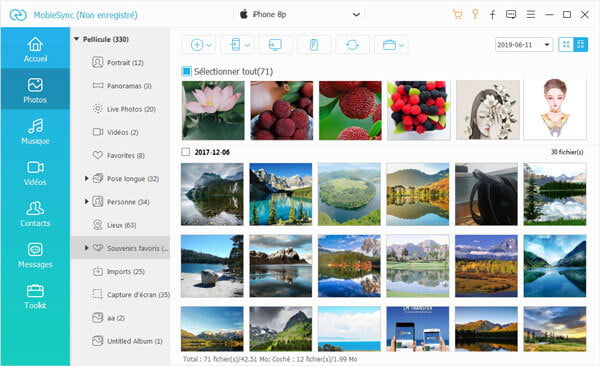Image resolution: width=600 pixels, height=366 pixels.
Task: Select the pink lotus flower thumbnail
Action: pyautogui.click(x=213, y=110)
